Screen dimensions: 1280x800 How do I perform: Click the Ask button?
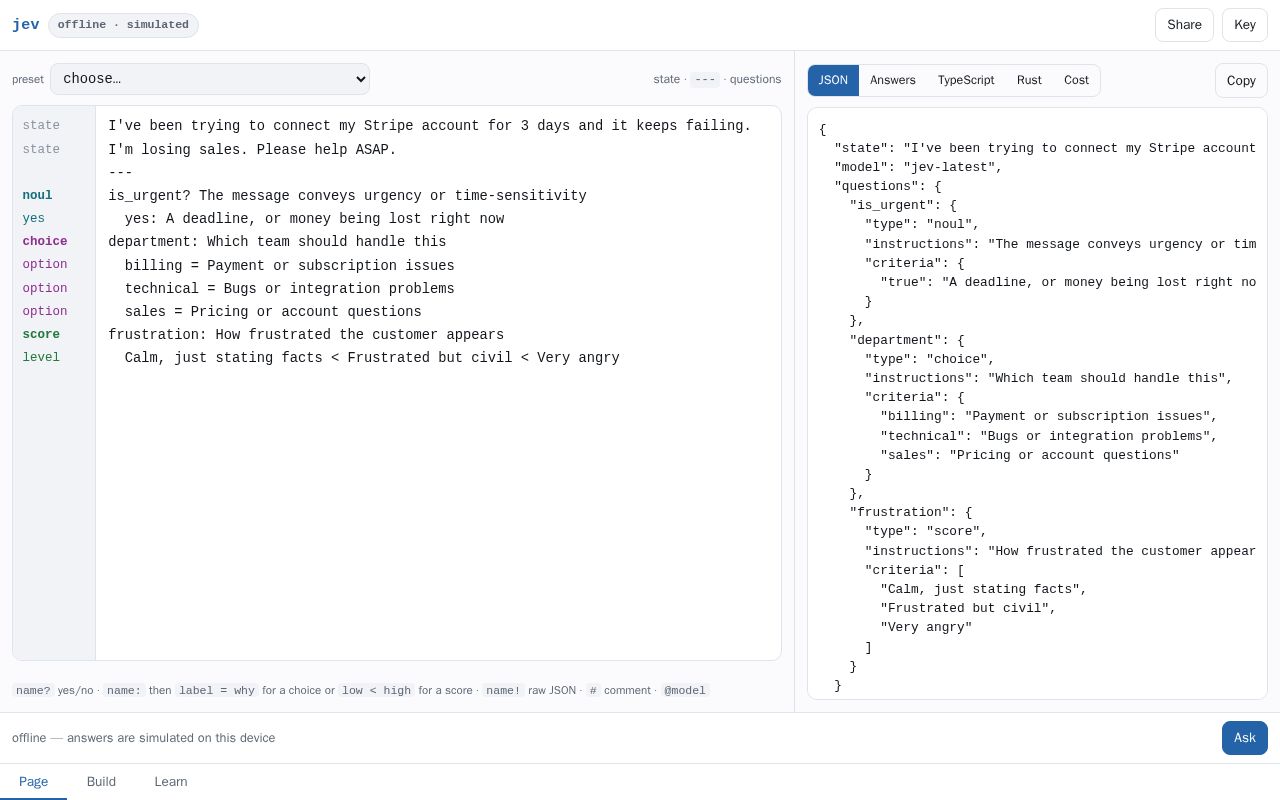pos(1245,738)
